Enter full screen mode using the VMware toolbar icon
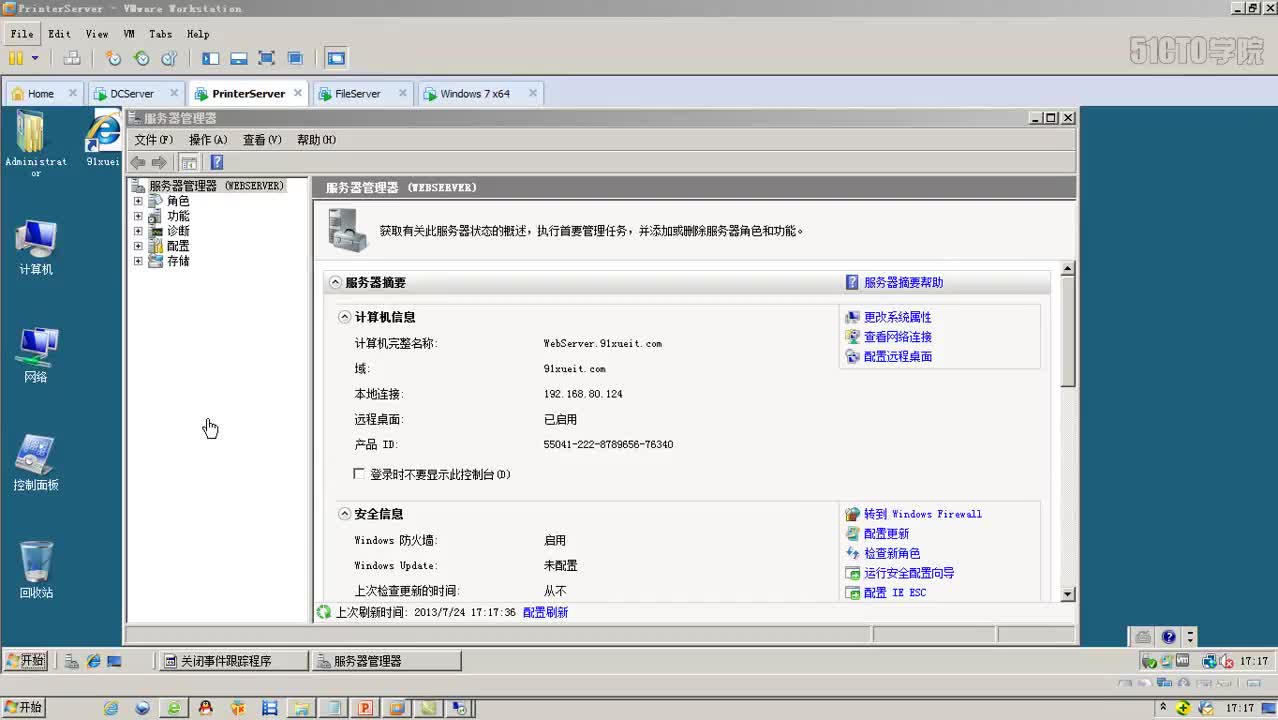This screenshot has width=1278, height=720. tap(266, 58)
